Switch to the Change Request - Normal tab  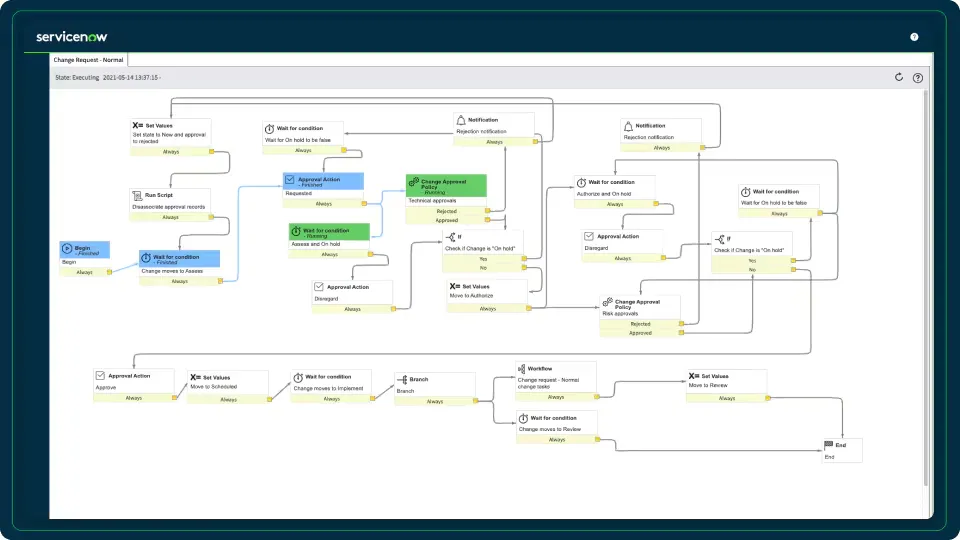88,60
